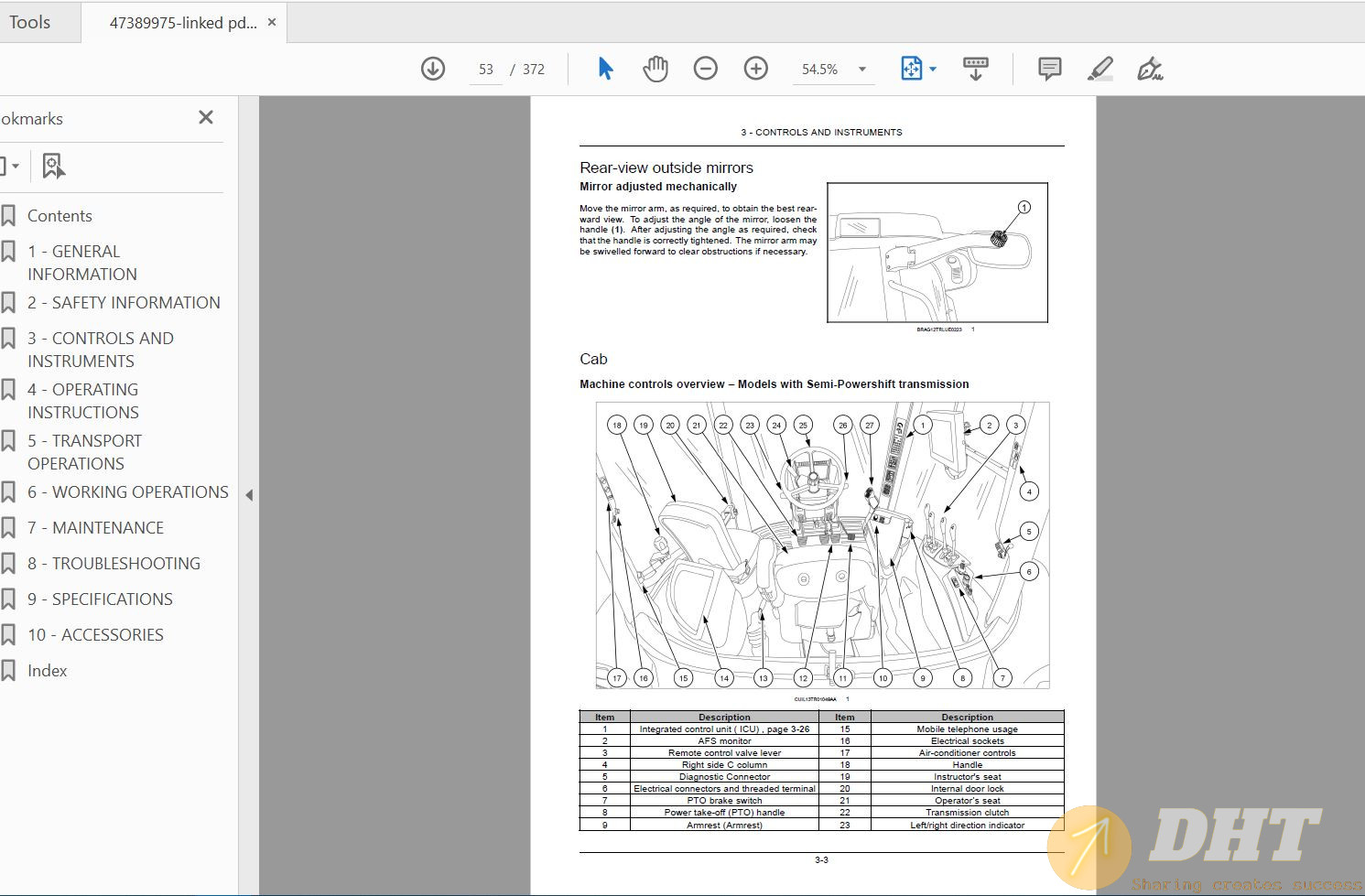Open the Sign document pen tool
Viewport: 1365px width, 896px height.
pos(1149,69)
